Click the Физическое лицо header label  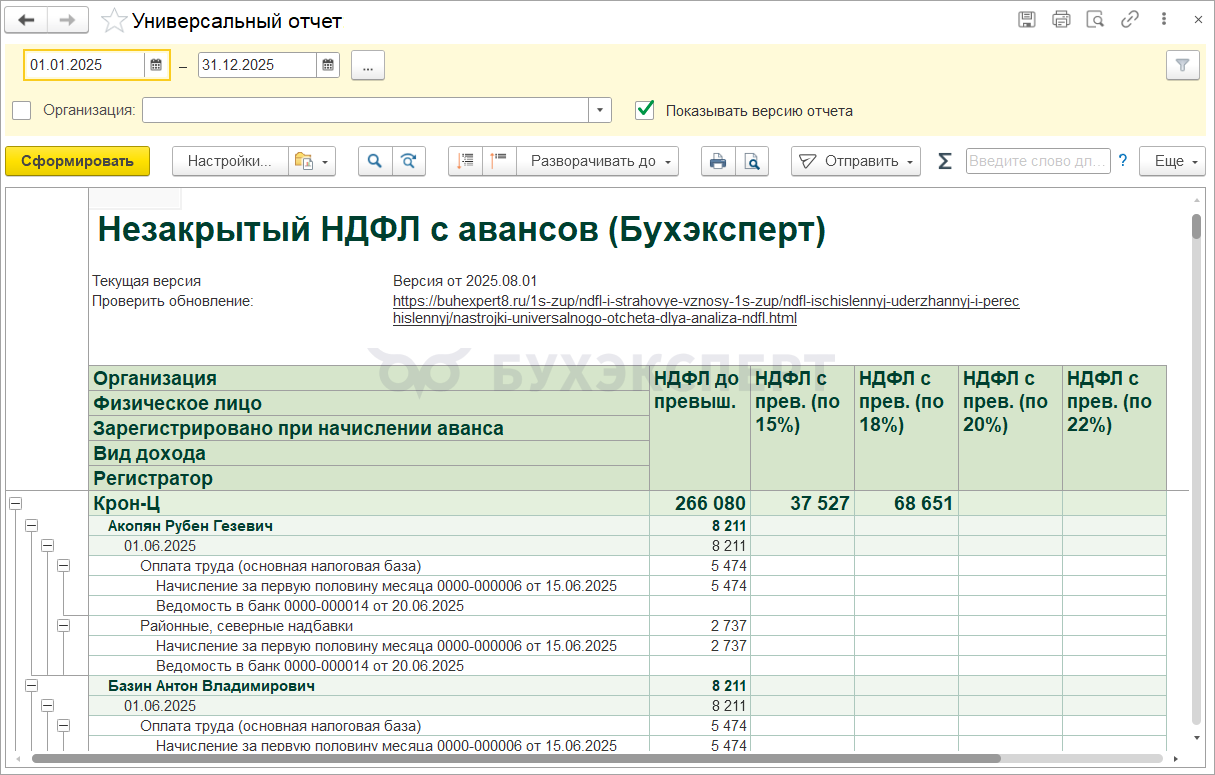(369, 403)
